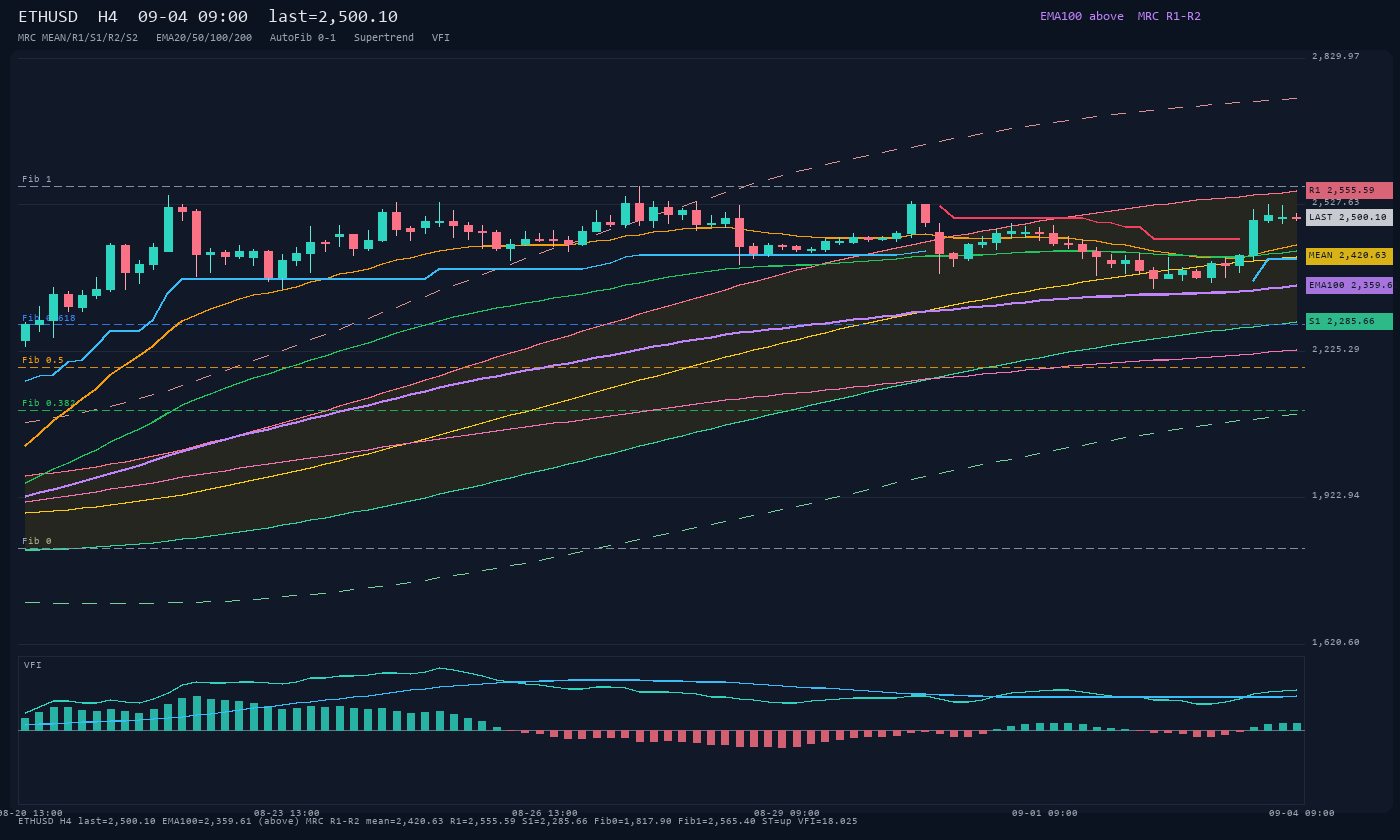Click the Fib 0.382 level label
Screen dimensions: 1400x840
click(49, 403)
